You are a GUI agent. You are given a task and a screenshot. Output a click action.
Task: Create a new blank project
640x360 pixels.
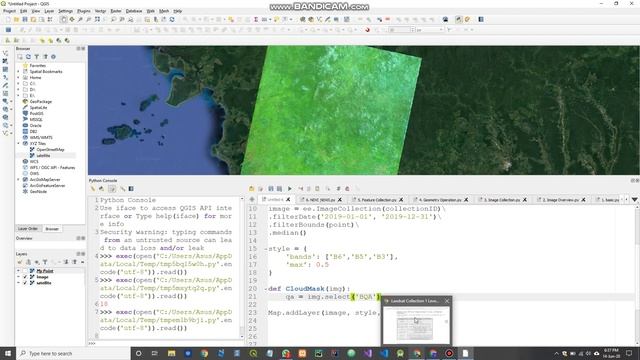click(8, 19)
